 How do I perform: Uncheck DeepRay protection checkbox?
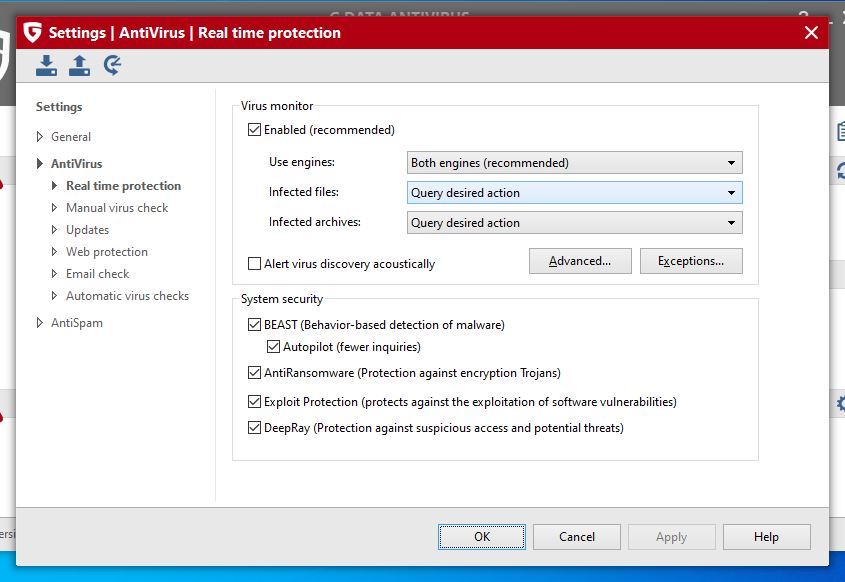click(x=254, y=427)
